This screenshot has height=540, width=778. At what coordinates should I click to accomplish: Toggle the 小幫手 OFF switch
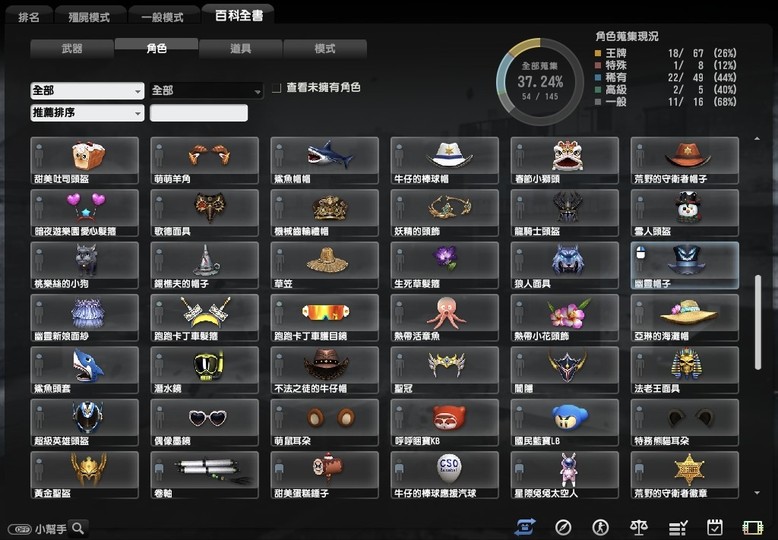point(18,529)
